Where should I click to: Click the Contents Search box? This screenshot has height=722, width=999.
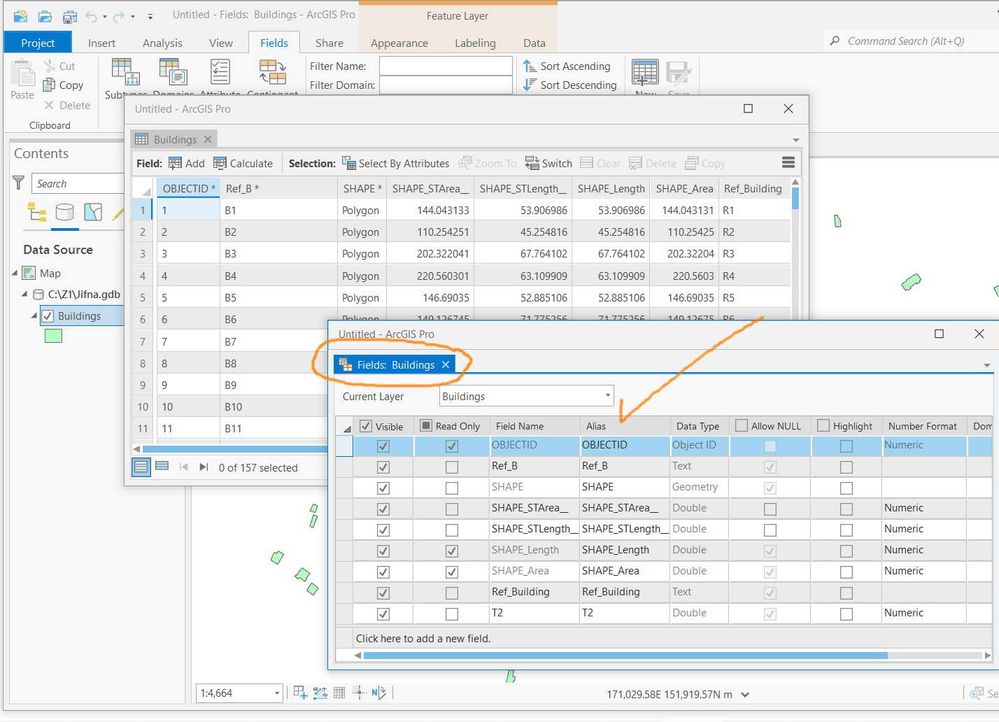click(78, 184)
